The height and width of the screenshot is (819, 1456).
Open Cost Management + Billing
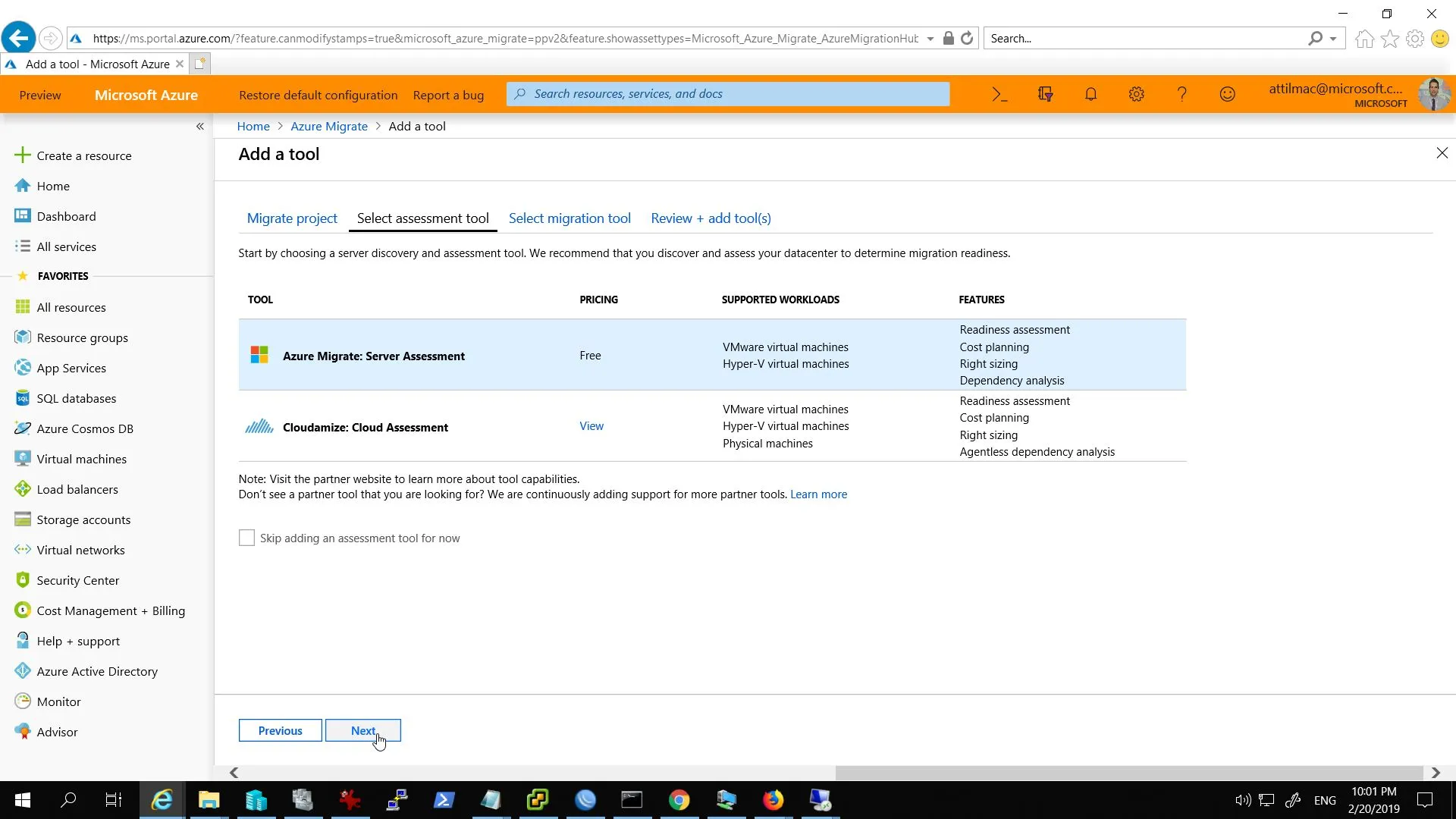[x=111, y=610]
